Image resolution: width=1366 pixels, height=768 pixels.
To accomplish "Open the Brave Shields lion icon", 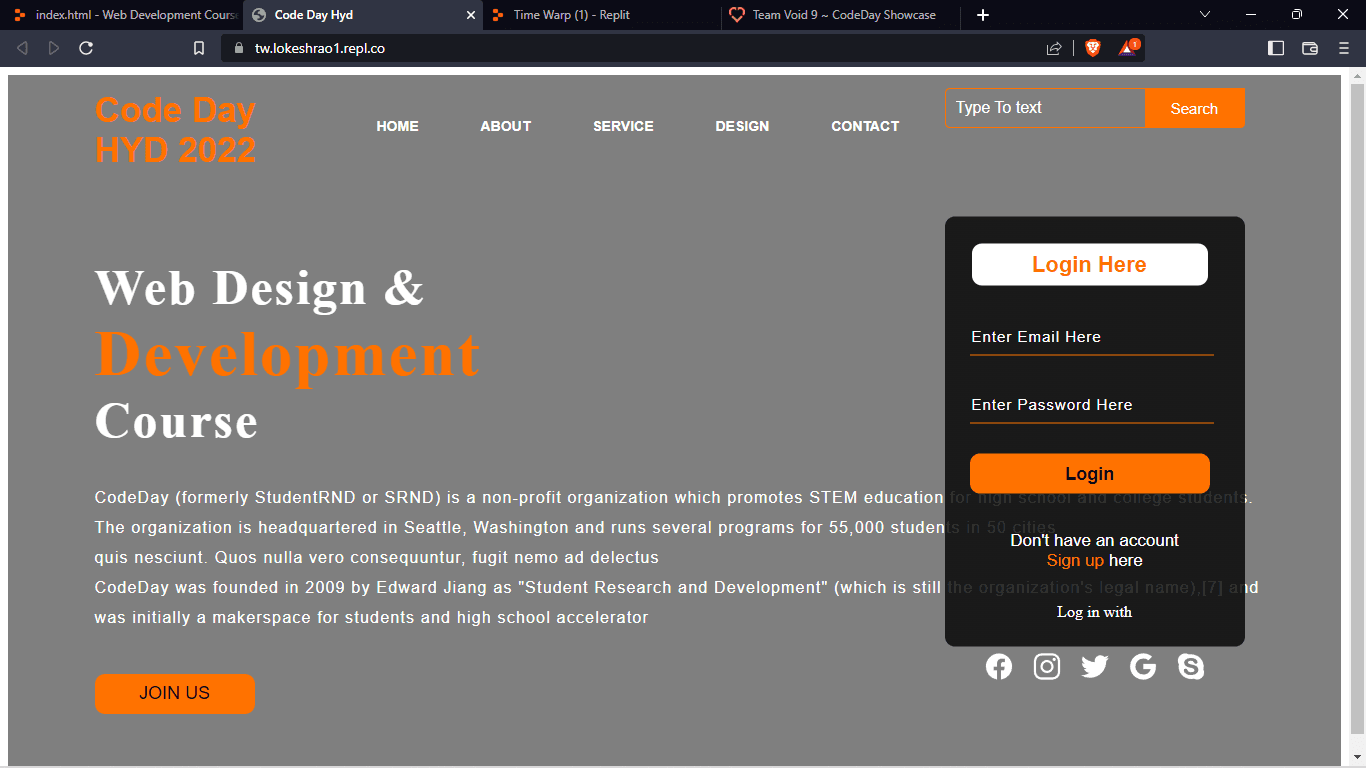I will 1092,48.
